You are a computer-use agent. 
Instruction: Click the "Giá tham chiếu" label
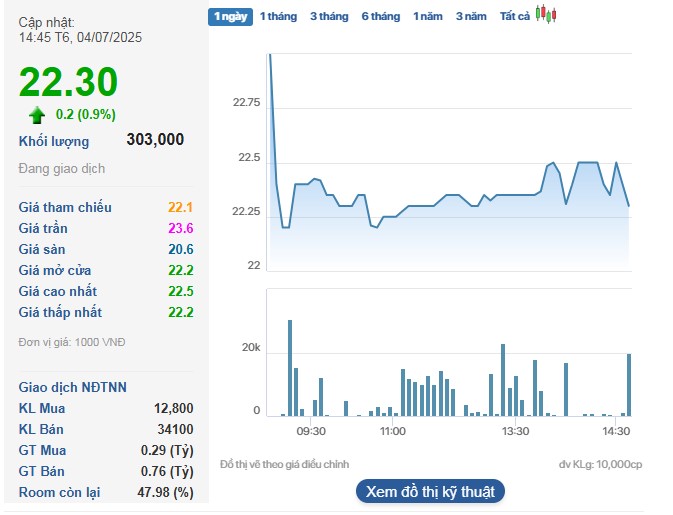click(65, 207)
